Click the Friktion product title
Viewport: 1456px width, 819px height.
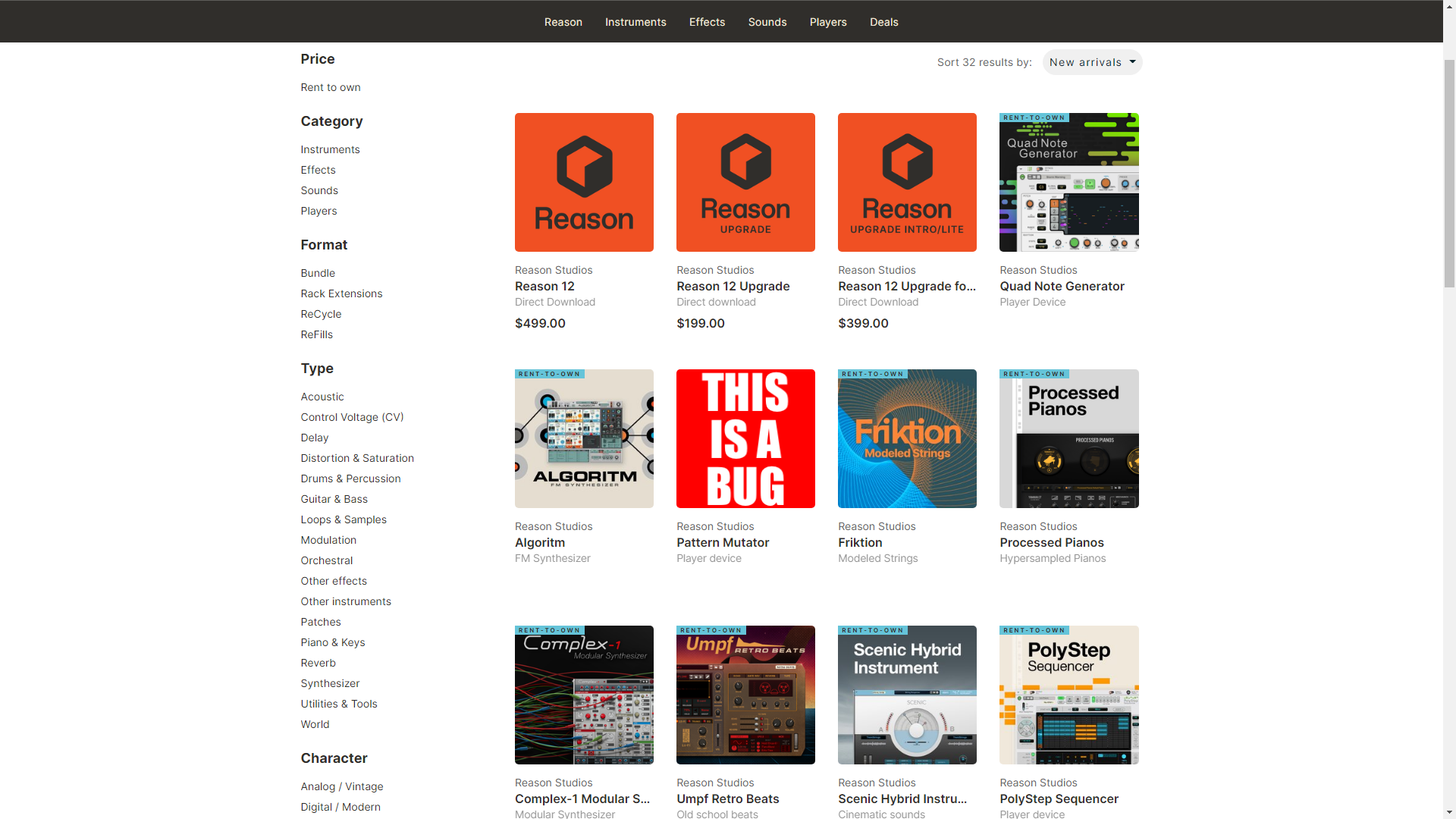click(860, 542)
